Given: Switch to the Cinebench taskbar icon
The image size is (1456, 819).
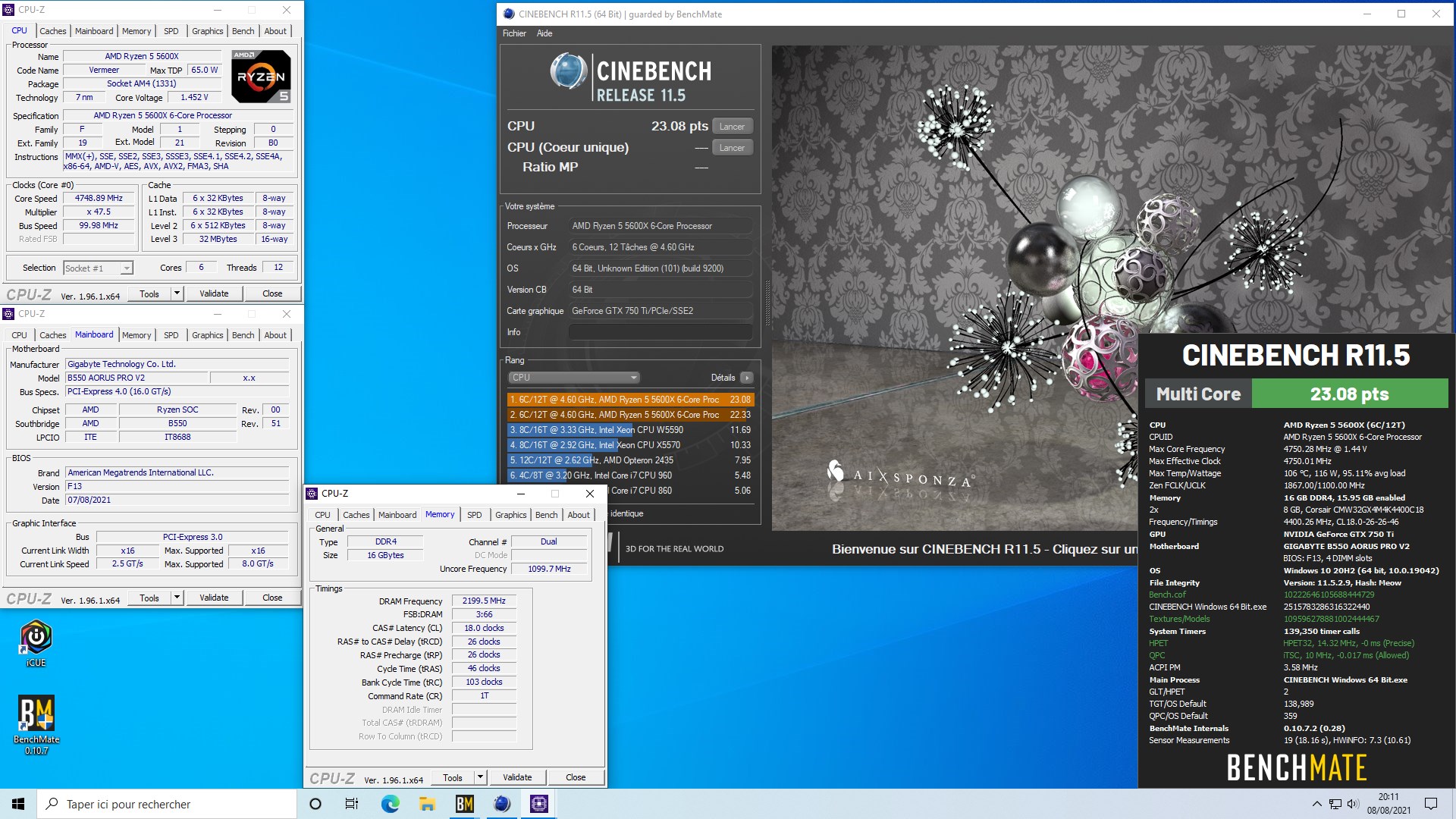Looking at the screenshot, I should pyautogui.click(x=501, y=804).
